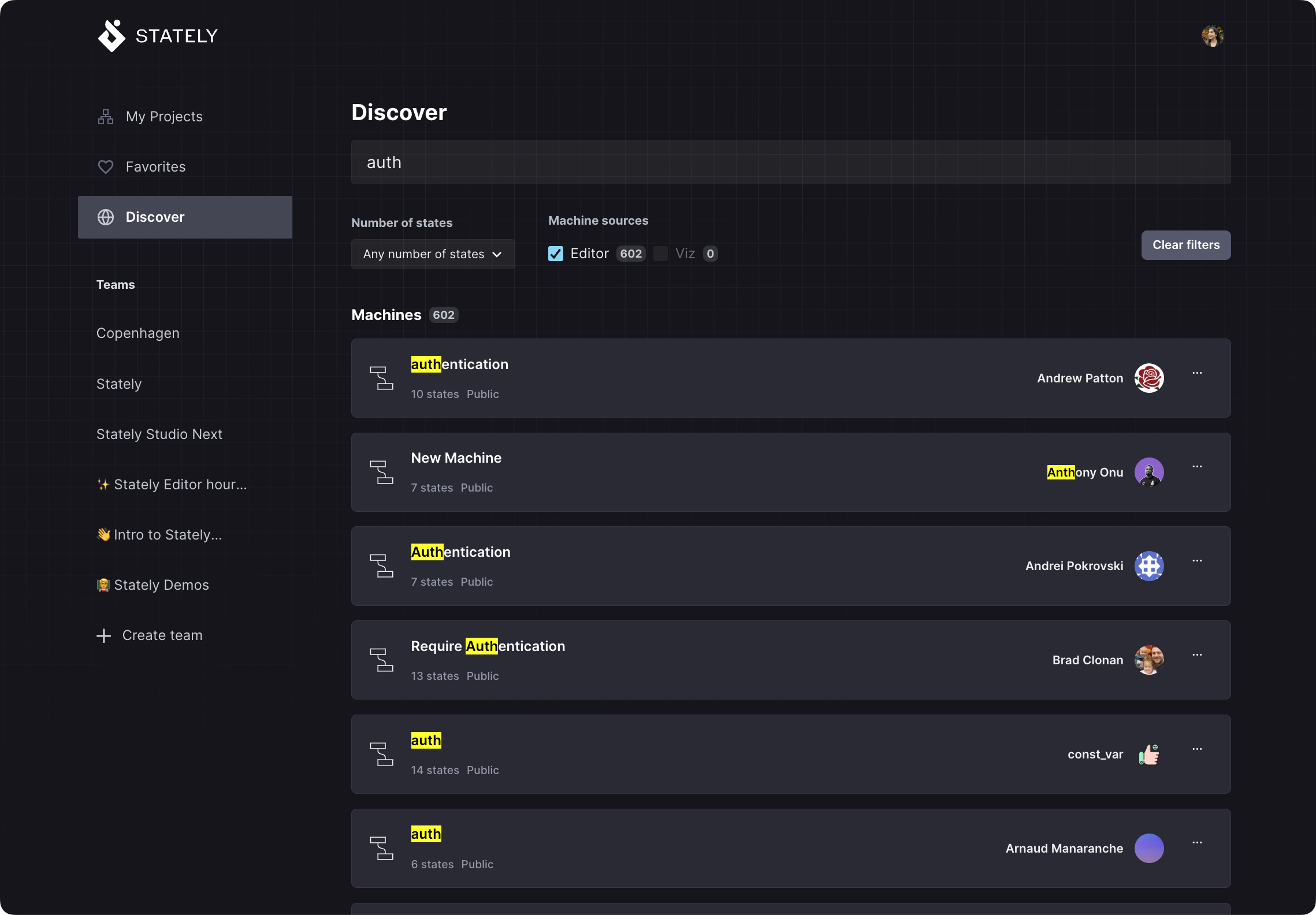The height and width of the screenshot is (915, 1316).
Task: Click the state machine icon for New Machine entry
Action: point(383,472)
